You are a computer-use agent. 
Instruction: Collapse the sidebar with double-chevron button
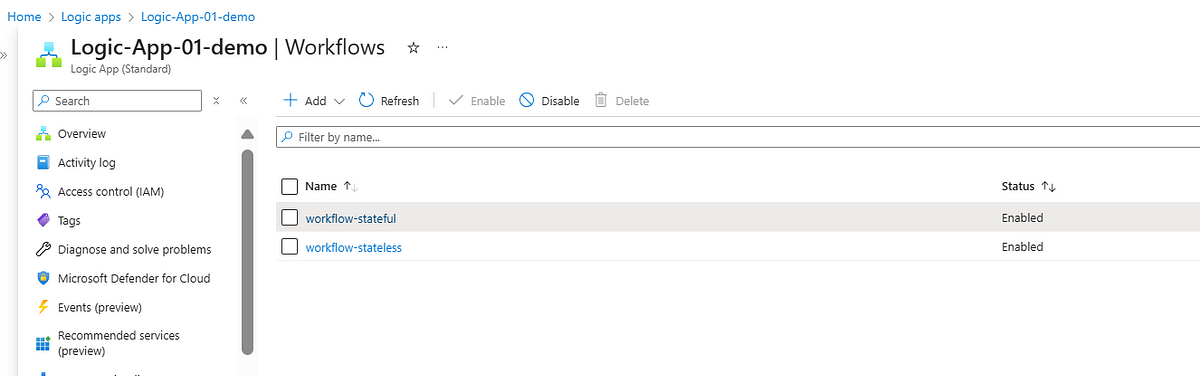tap(243, 101)
